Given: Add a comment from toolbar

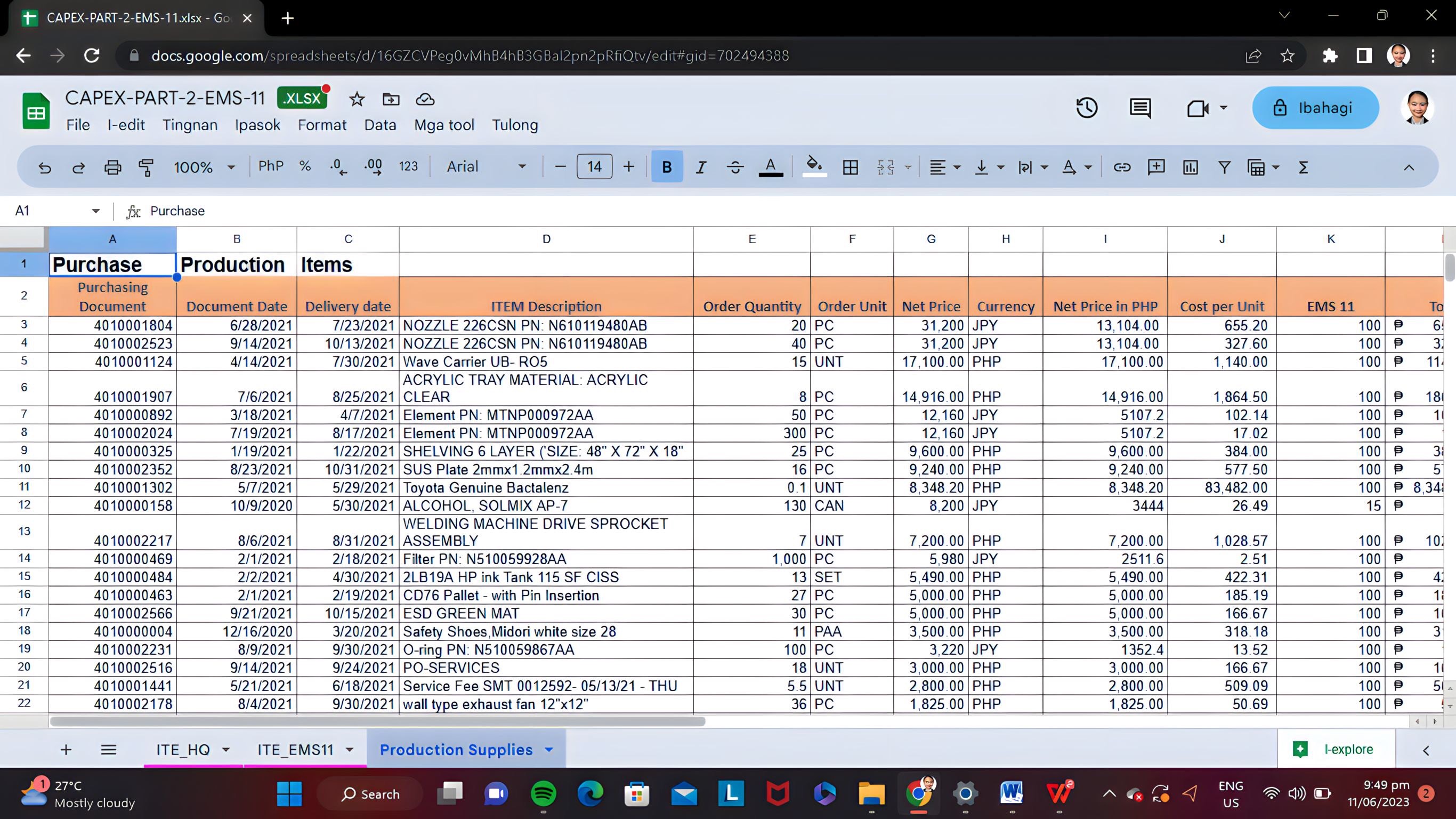Looking at the screenshot, I should click(x=1156, y=167).
